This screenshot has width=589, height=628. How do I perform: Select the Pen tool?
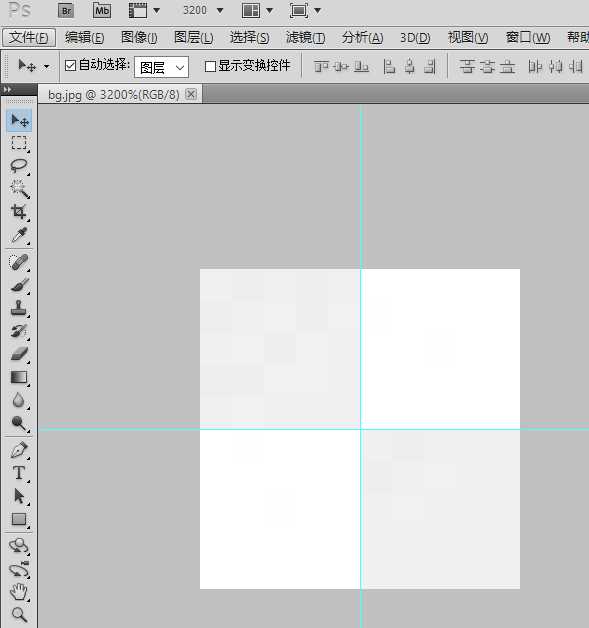click(19, 450)
